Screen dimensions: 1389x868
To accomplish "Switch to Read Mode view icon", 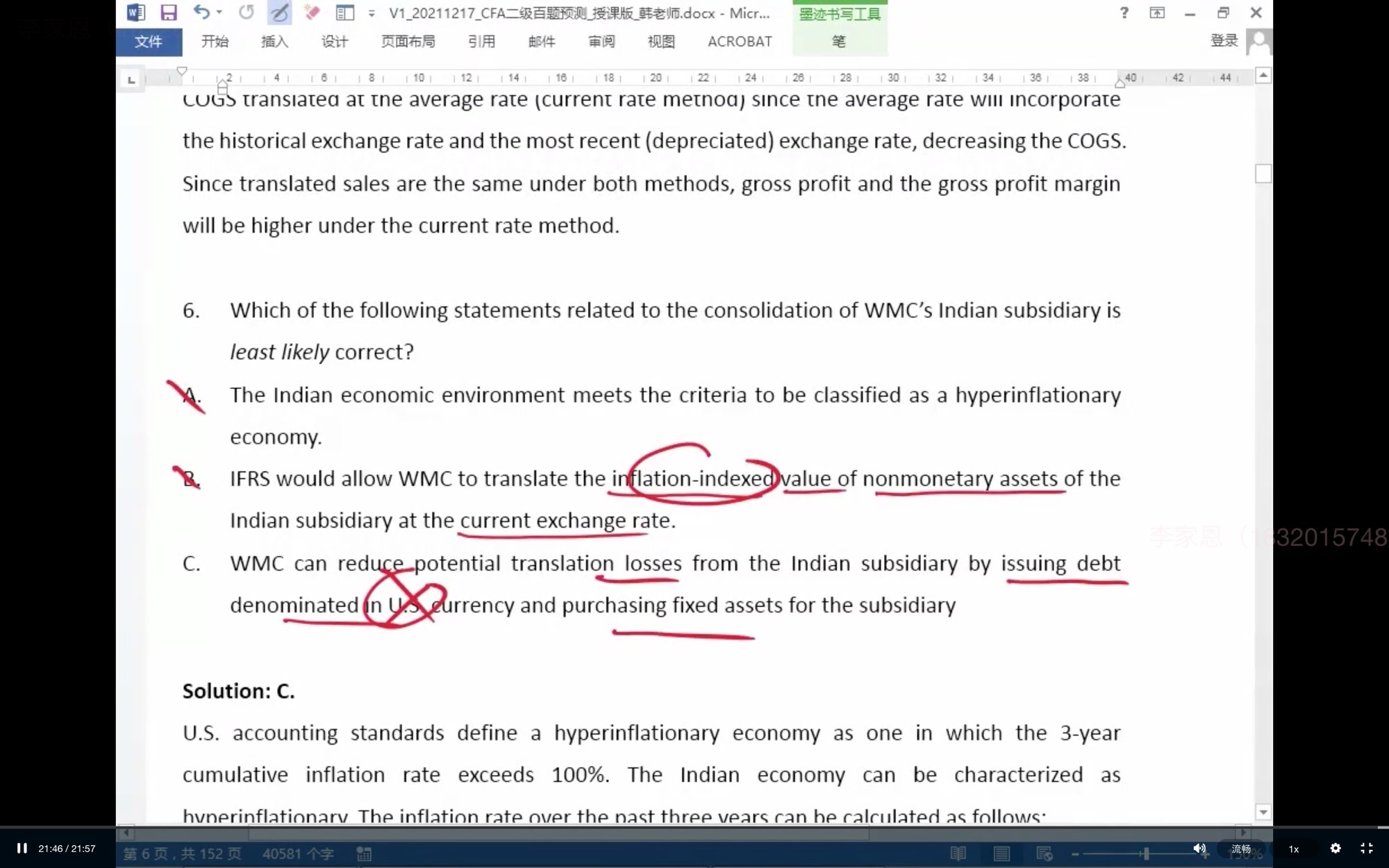I will (958, 853).
